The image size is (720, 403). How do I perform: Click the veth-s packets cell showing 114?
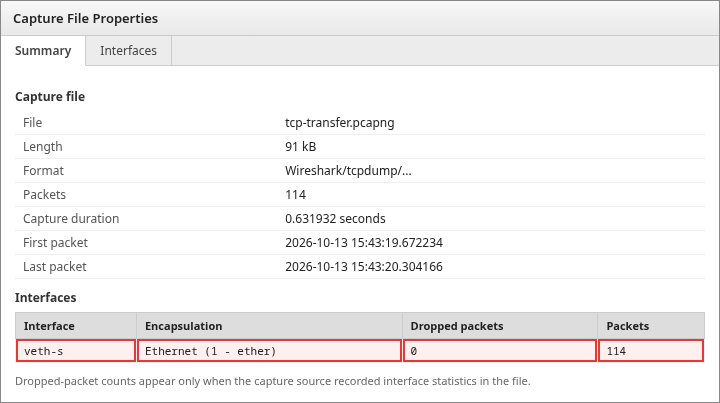pyautogui.click(x=651, y=351)
